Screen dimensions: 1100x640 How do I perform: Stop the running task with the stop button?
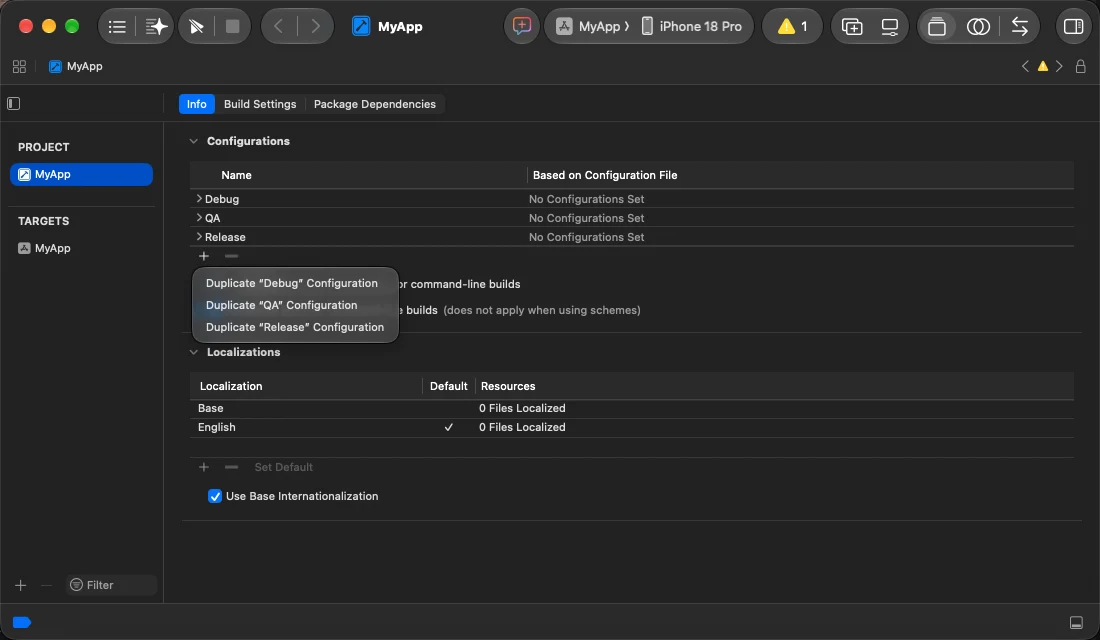click(x=232, y=27)
